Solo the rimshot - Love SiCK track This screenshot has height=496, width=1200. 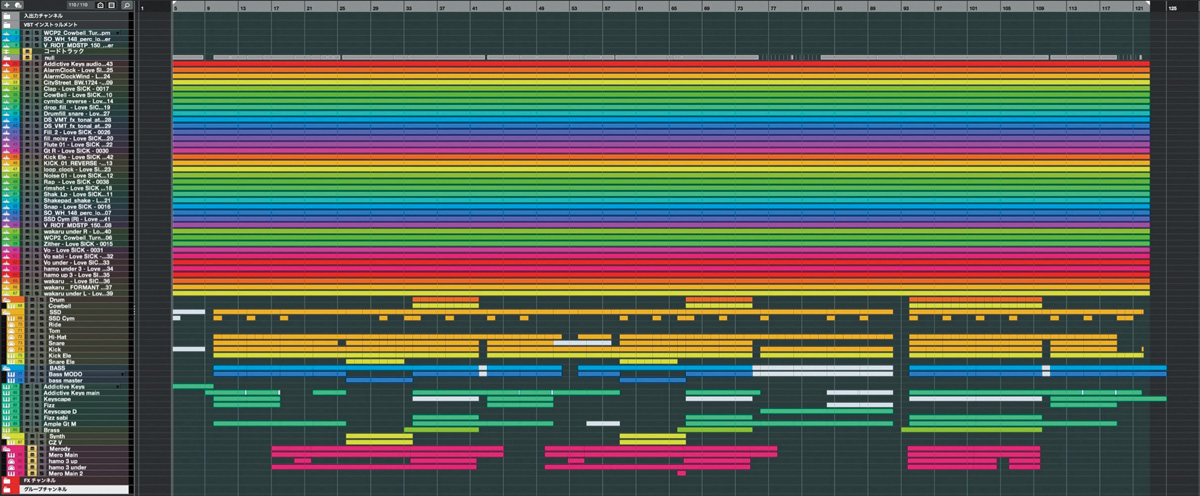point(37,187)
